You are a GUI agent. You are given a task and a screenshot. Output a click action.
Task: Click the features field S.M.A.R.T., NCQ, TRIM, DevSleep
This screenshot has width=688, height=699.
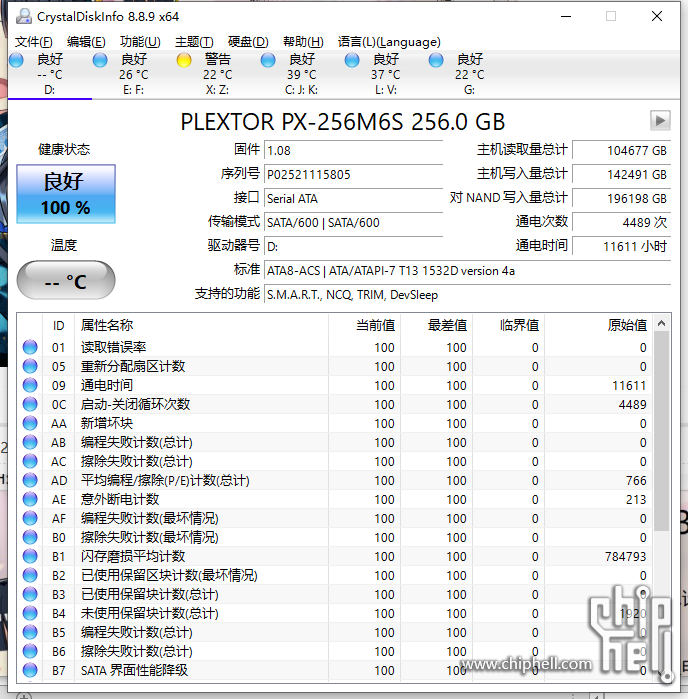pos(467,295)
